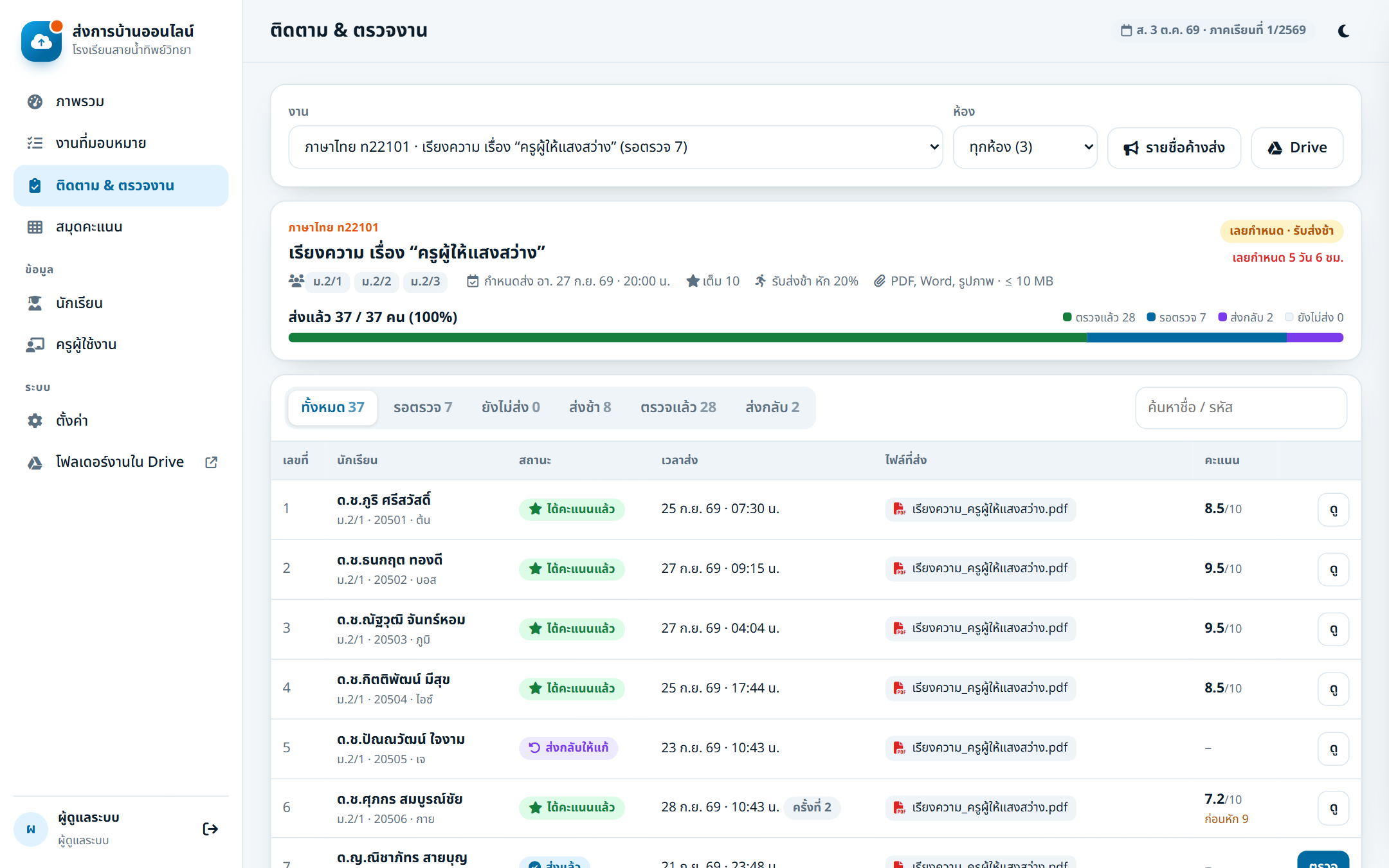Image resolution: width=1389 pixels, height=868 pixels.
Task: Click logout arrow icon
Action: coord(210,829)
